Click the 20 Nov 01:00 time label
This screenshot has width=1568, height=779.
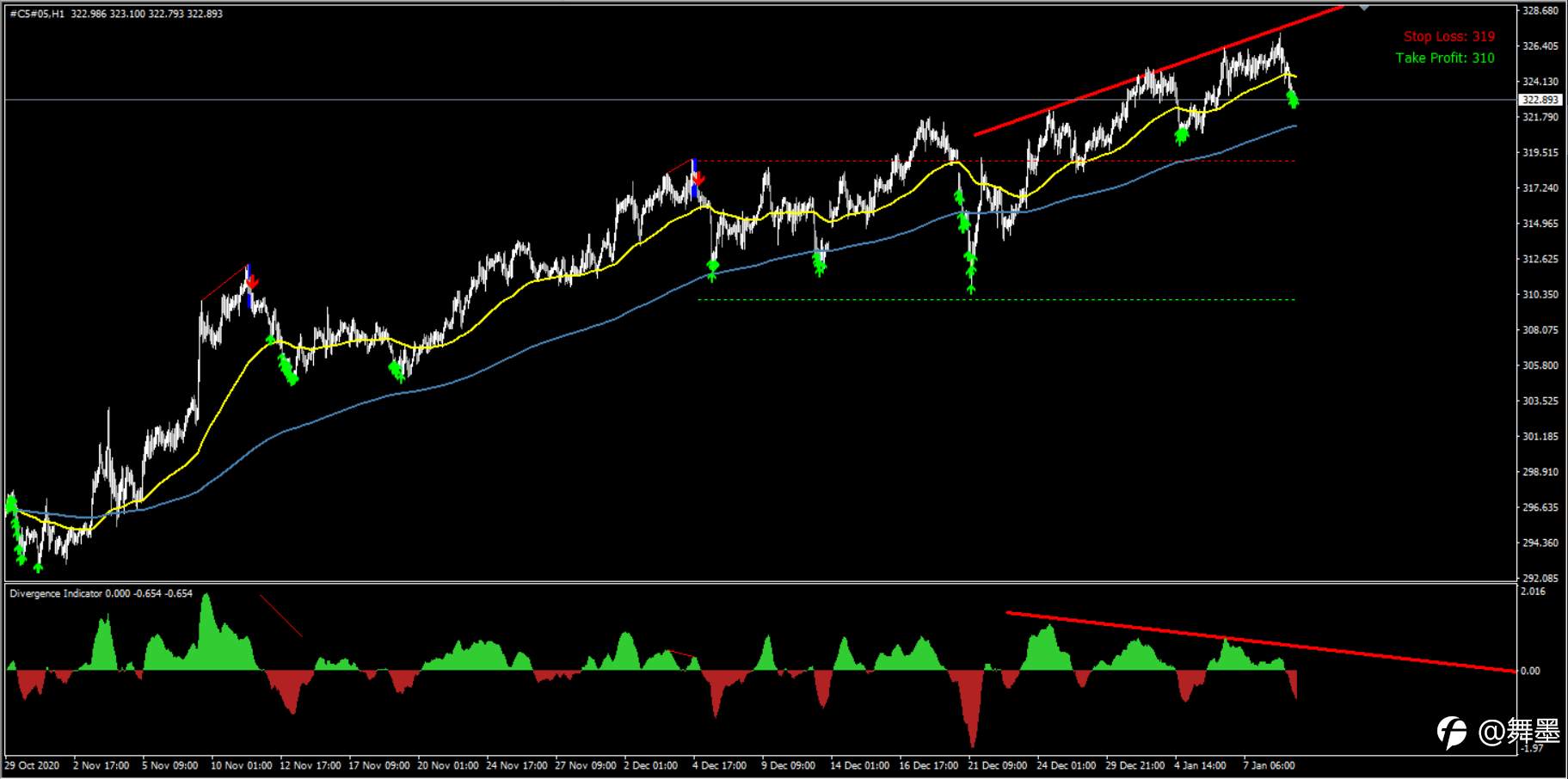click(447, 765)
